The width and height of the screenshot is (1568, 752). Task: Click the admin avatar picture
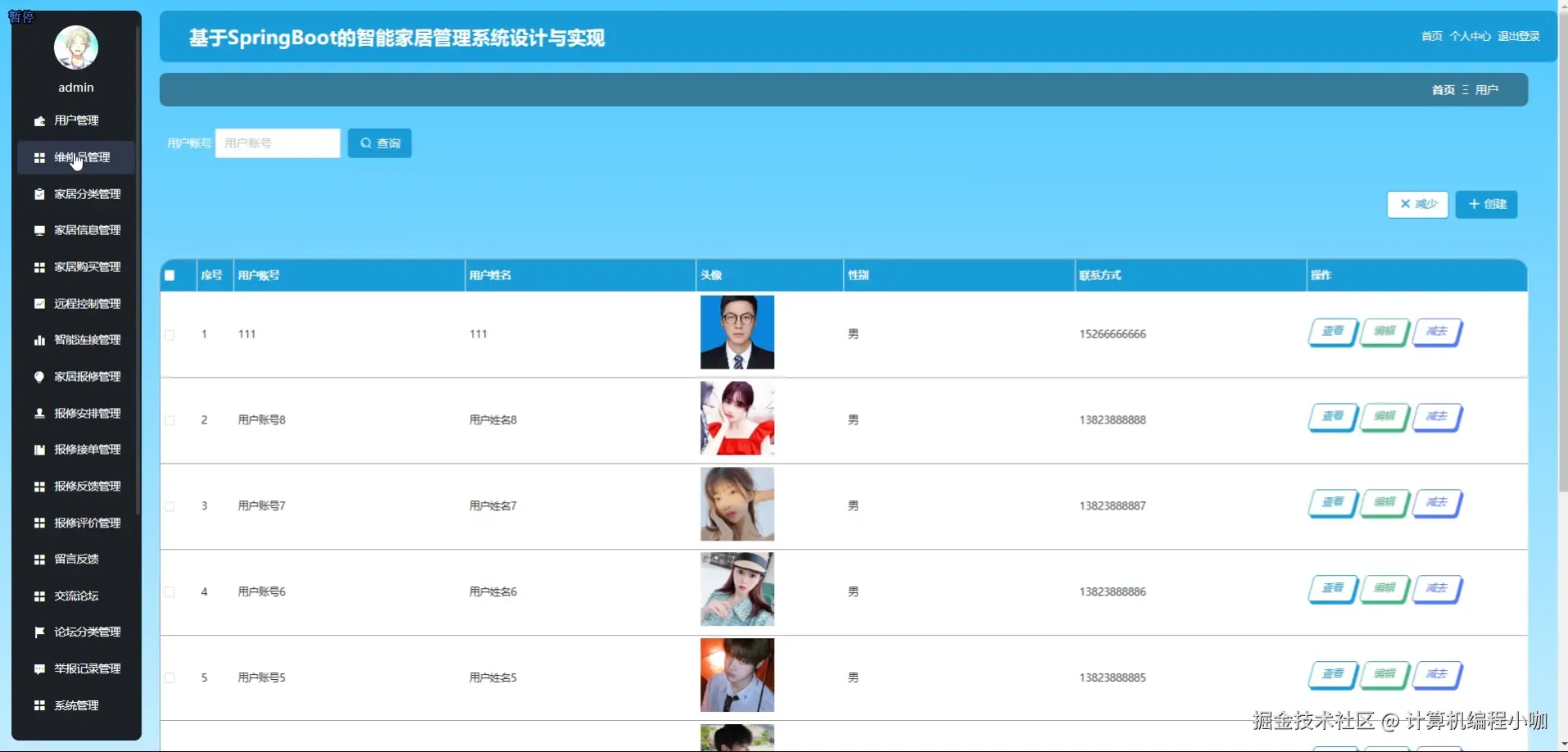coord(76,48)
